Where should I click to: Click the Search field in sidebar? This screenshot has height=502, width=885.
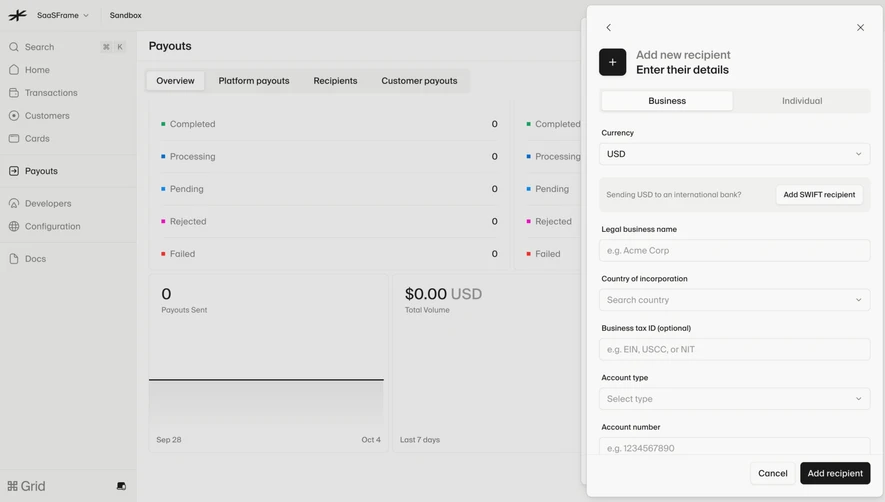[x=68, y=47]
